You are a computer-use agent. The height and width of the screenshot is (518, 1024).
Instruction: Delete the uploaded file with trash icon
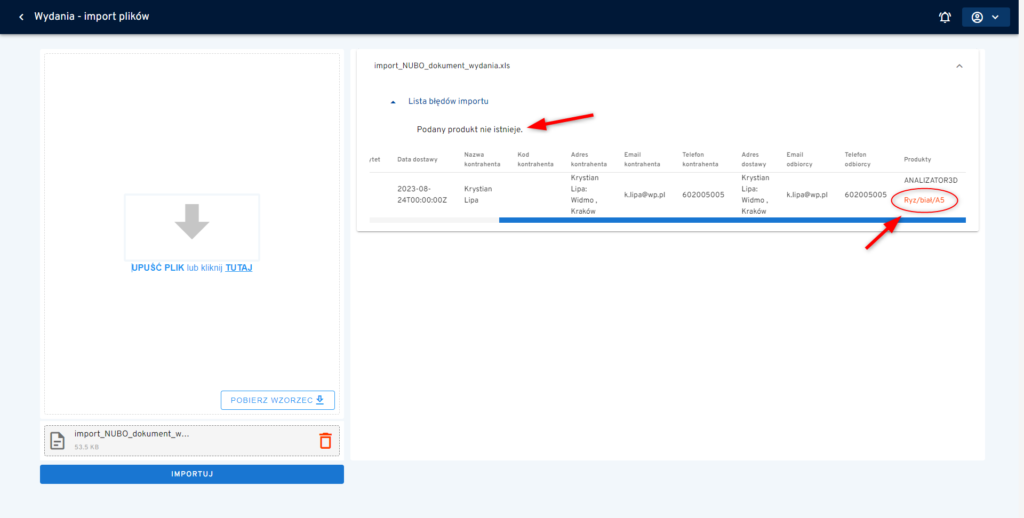pyautogui.click(x=324, y=440)
